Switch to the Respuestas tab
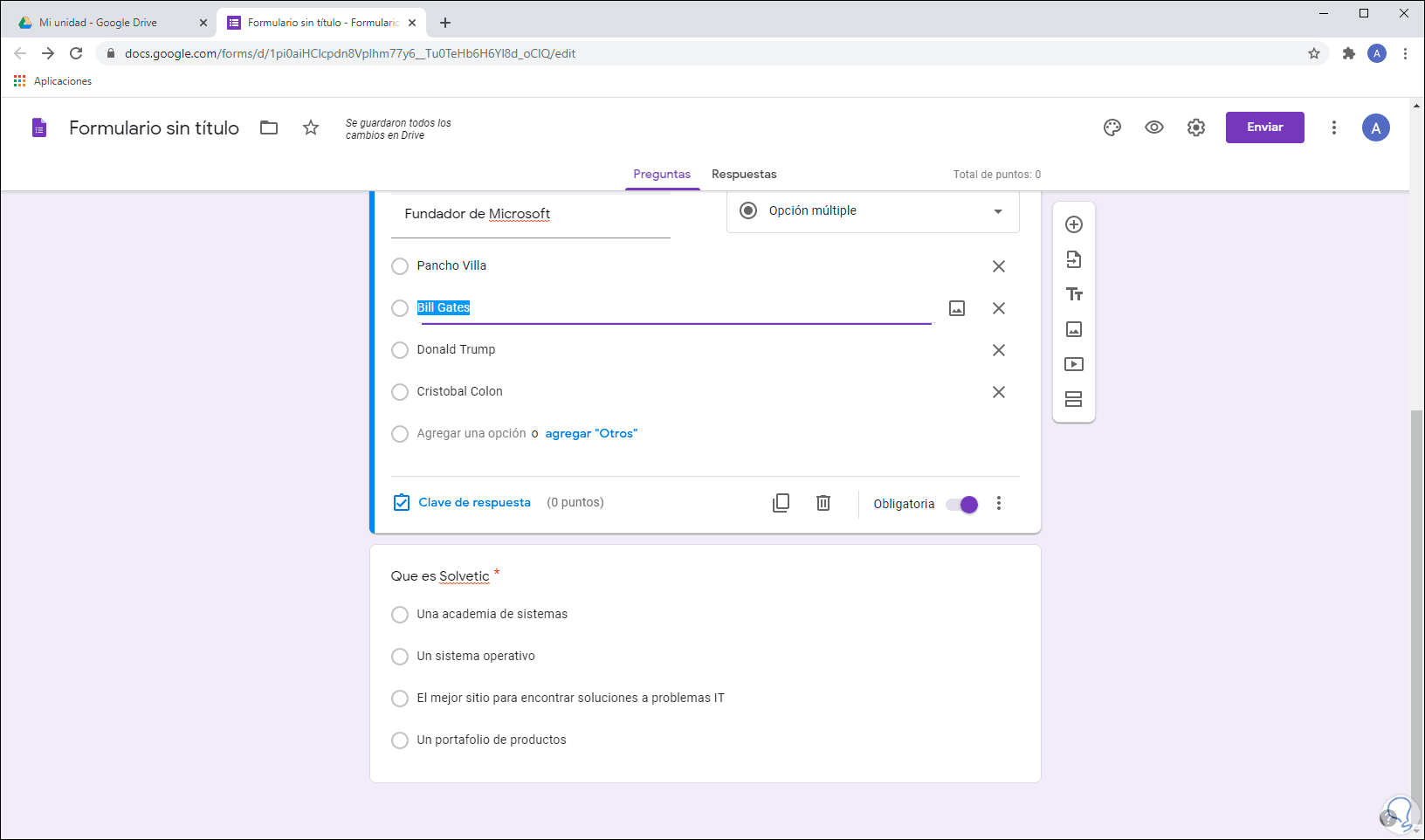The image size is (1425, 840). [744, 175]
